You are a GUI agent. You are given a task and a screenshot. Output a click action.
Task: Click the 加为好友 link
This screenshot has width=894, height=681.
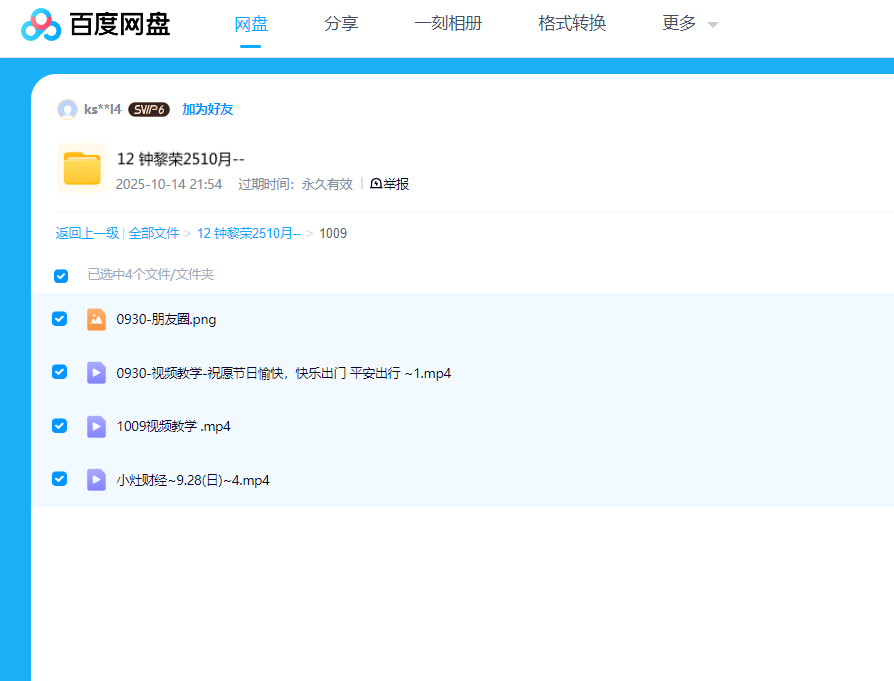click(x=208, y=109)
